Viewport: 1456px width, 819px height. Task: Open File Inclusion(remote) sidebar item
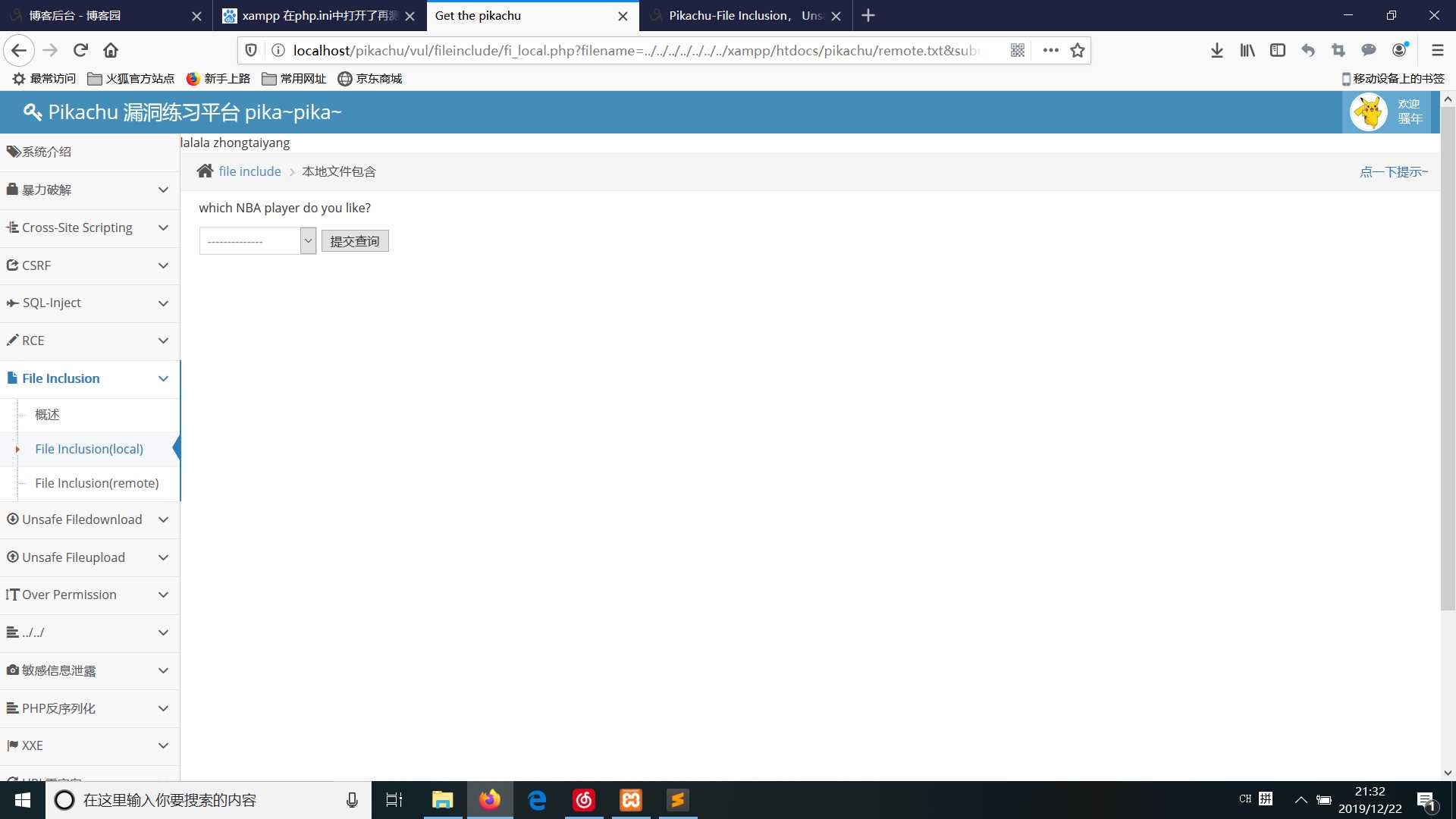[x=96, y=483]
